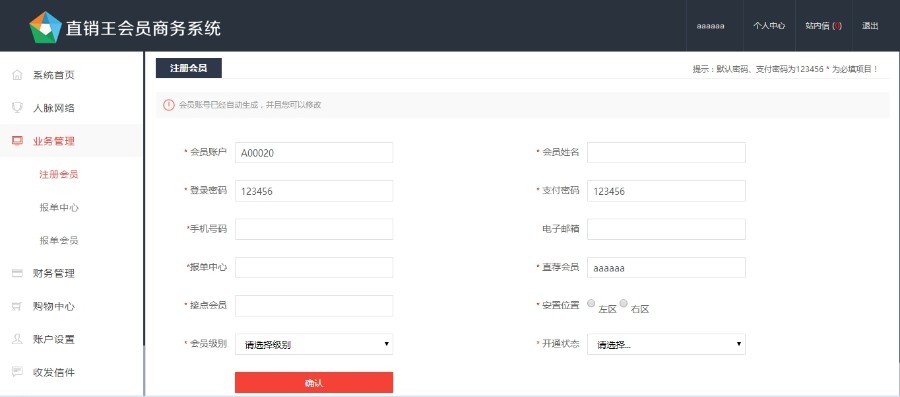Click the red alert icon in notice bar

[168, 105]
